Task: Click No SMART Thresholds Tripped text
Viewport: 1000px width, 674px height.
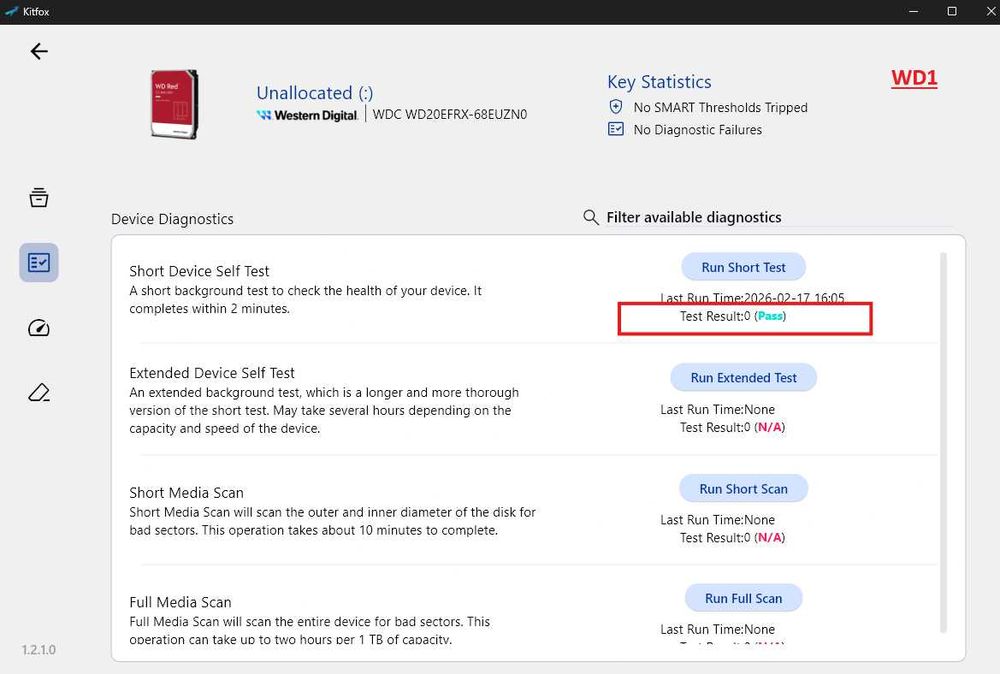Action: pyautogui.click(x=721, y=107)
